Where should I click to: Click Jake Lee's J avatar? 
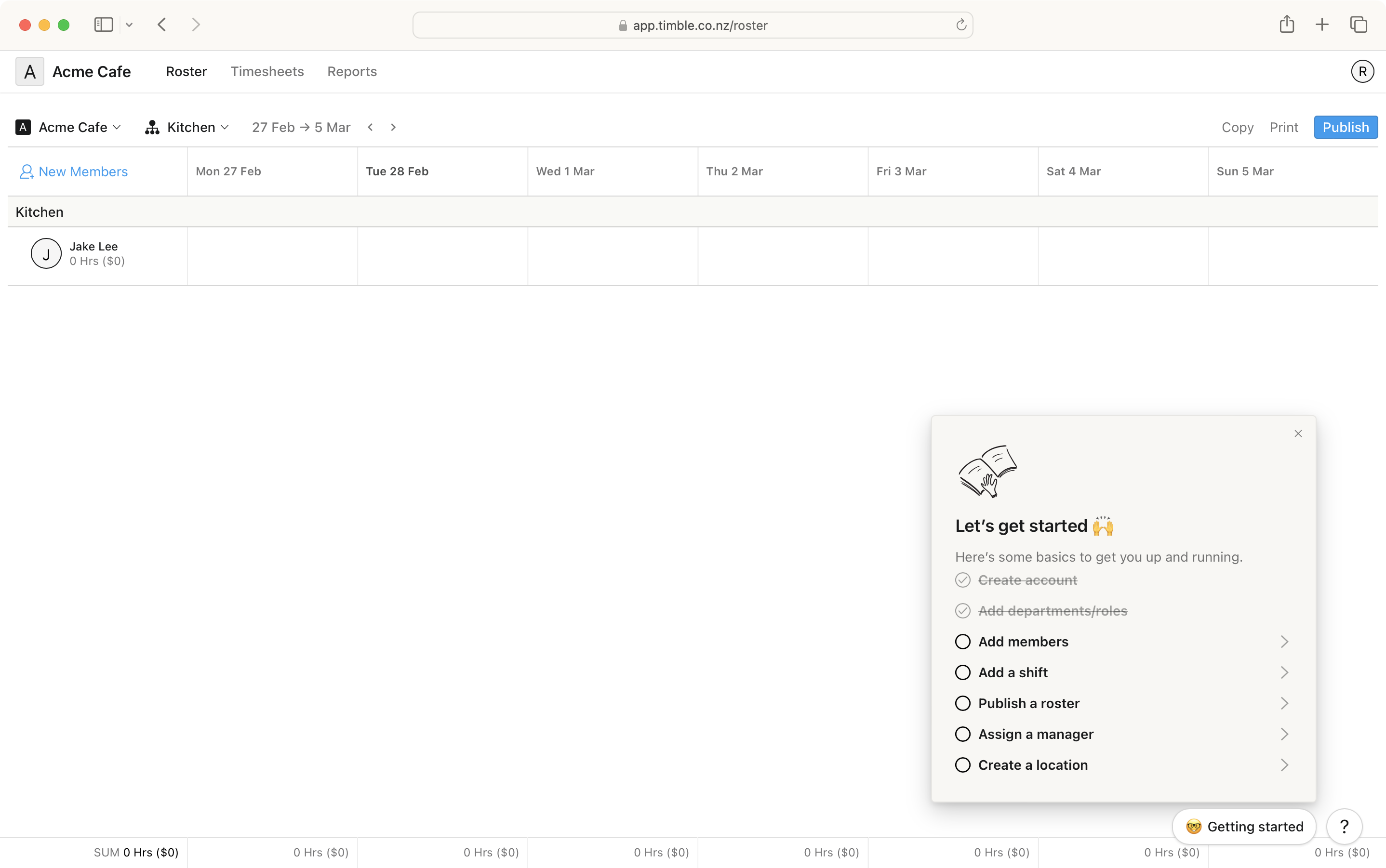(46, 254)
